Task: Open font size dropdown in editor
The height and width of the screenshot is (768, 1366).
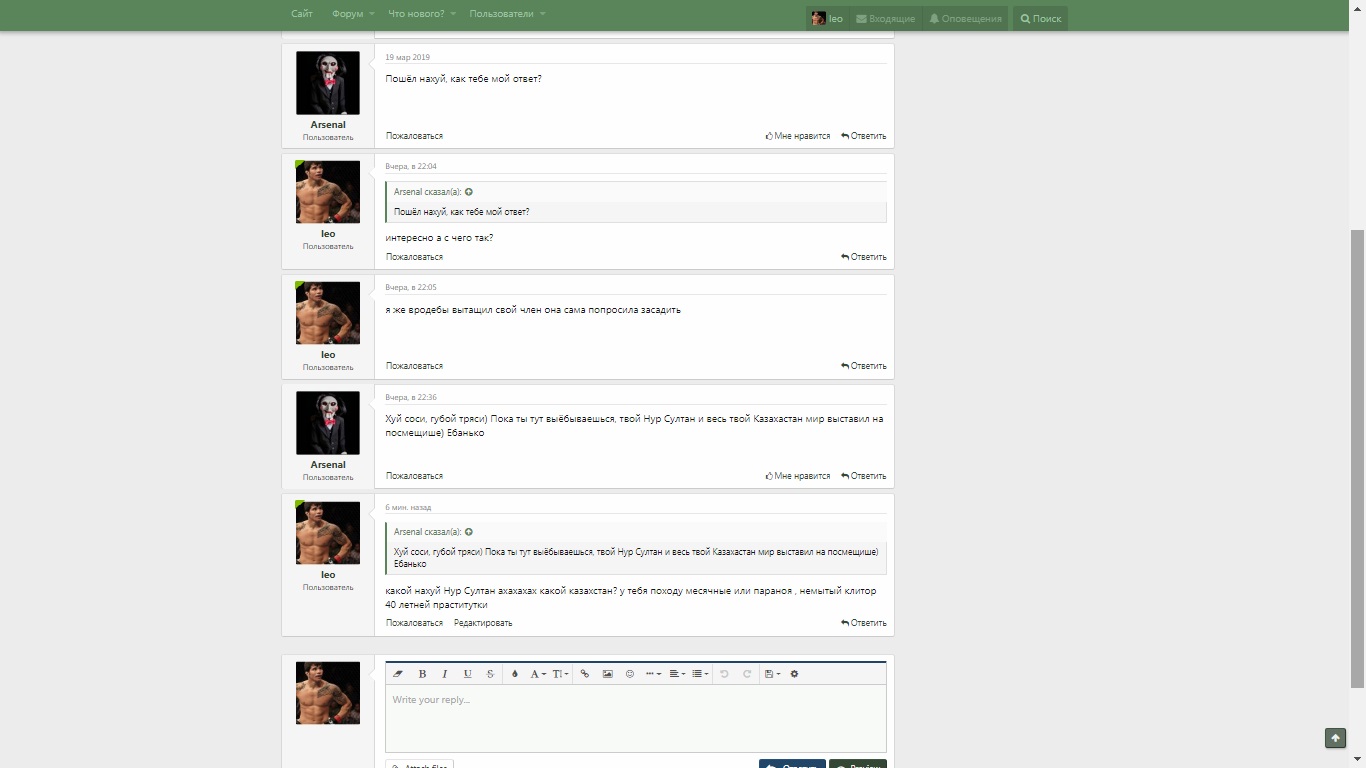Action: [560, 674]
